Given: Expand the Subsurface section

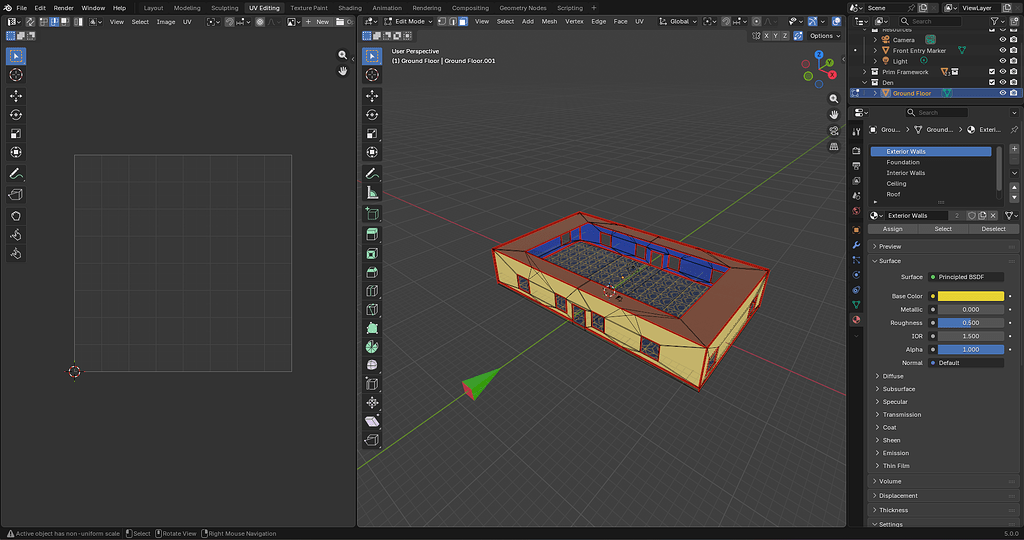Looking at the screenshot, I should 899,389.
